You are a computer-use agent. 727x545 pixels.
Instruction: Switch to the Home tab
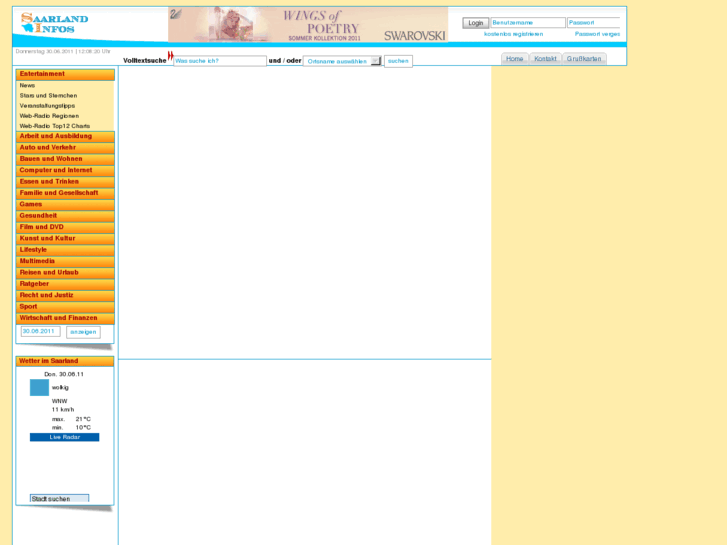point(514,59)
